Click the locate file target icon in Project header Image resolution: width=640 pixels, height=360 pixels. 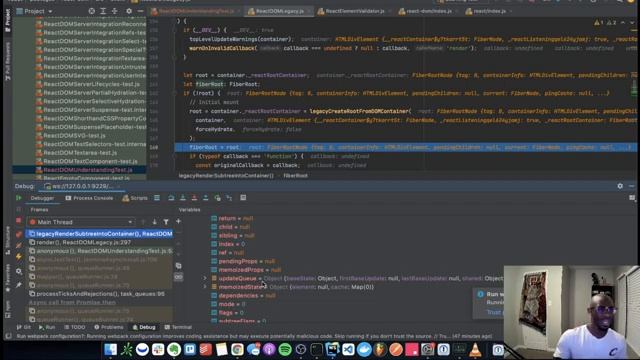(91, 11)
